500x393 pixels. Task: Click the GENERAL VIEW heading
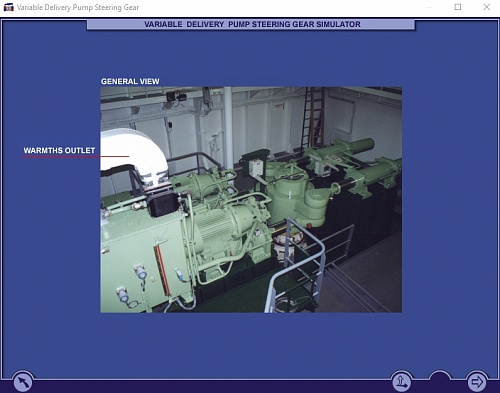click(x=130, y=81)
